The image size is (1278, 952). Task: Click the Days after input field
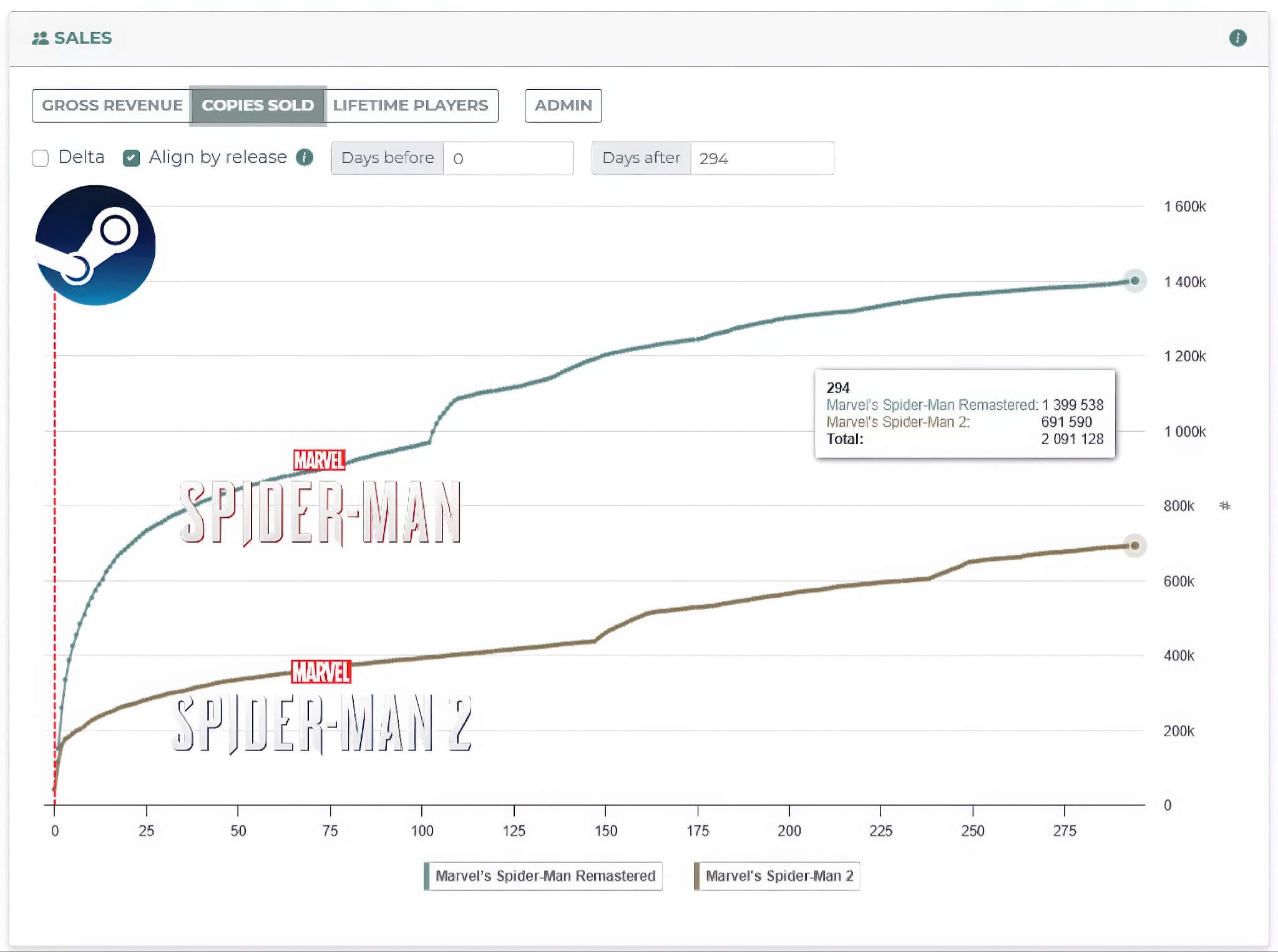[x=761, y=158]
